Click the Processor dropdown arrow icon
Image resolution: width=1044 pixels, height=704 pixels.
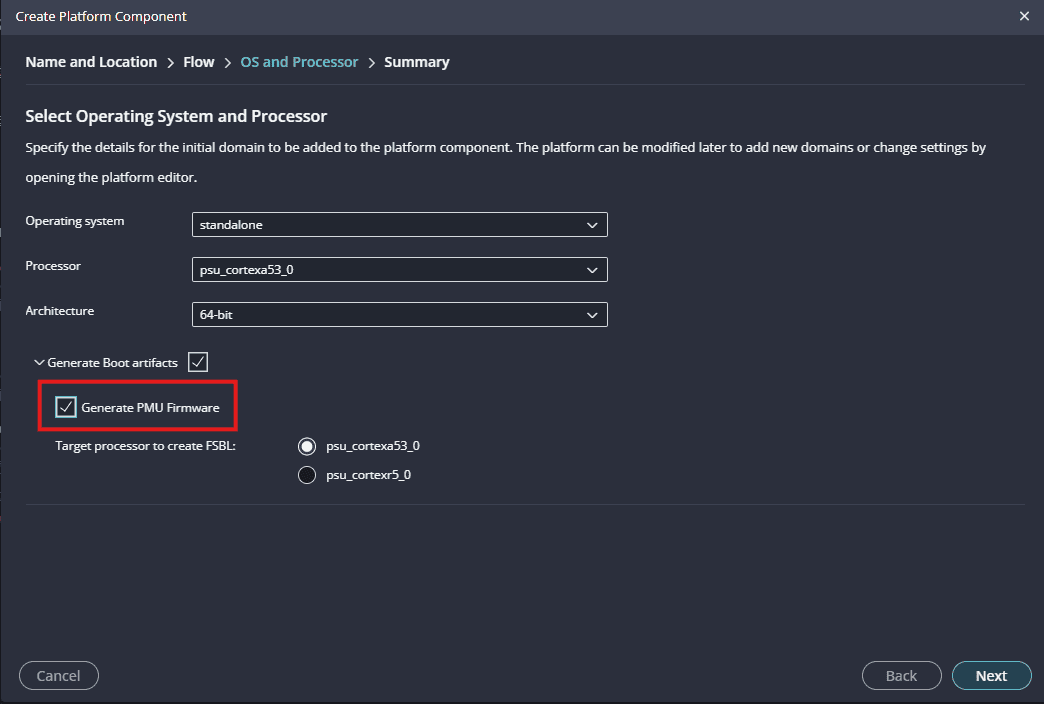[x=592, y=270]
